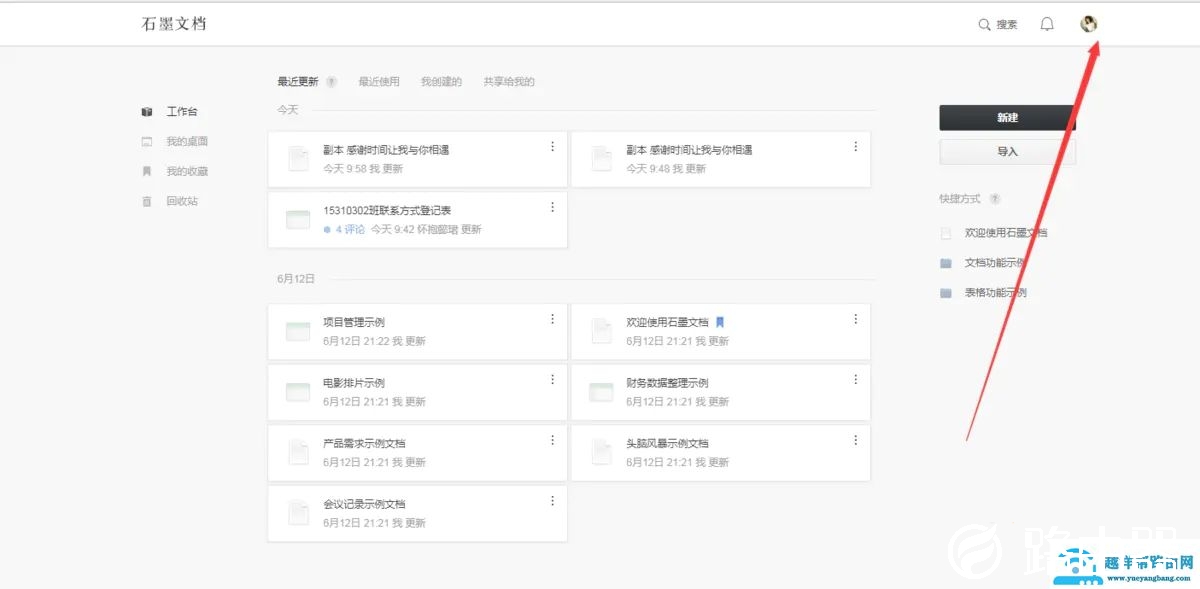The height and width of the screenshot is (589, 1200).
Task: Click document icon of 副本 file updated 9:58
Action: (x=298, y=159)
